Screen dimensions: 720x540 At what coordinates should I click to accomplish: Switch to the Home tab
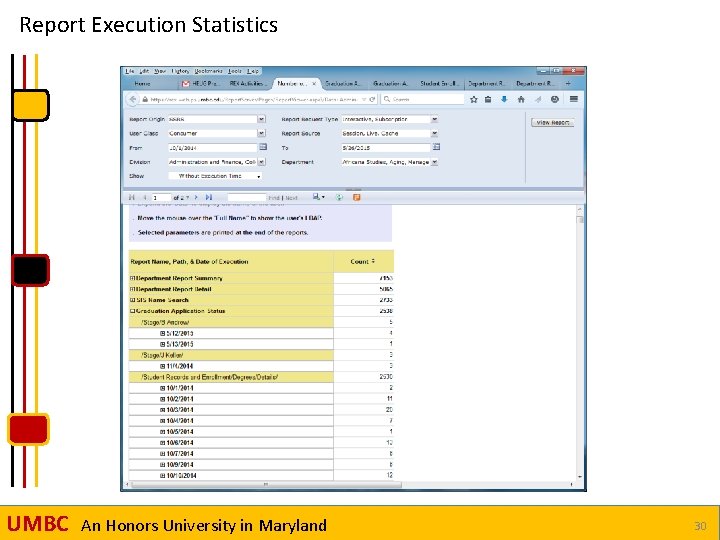(142, 84)
